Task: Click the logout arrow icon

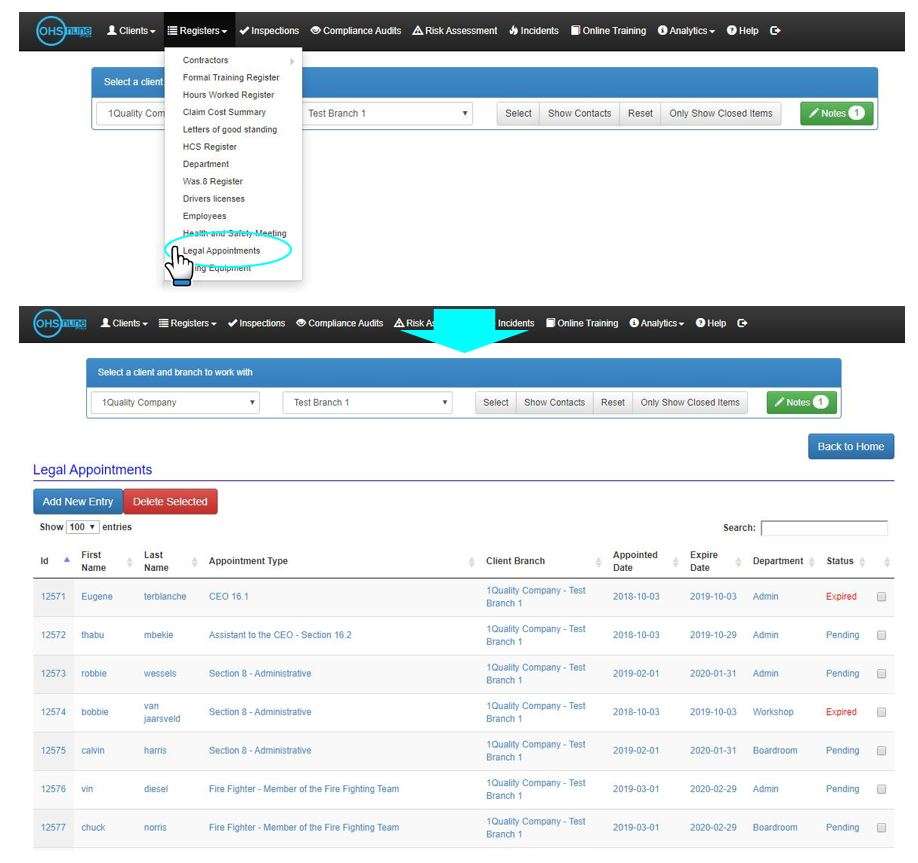Action: click(x=774, y=30)
